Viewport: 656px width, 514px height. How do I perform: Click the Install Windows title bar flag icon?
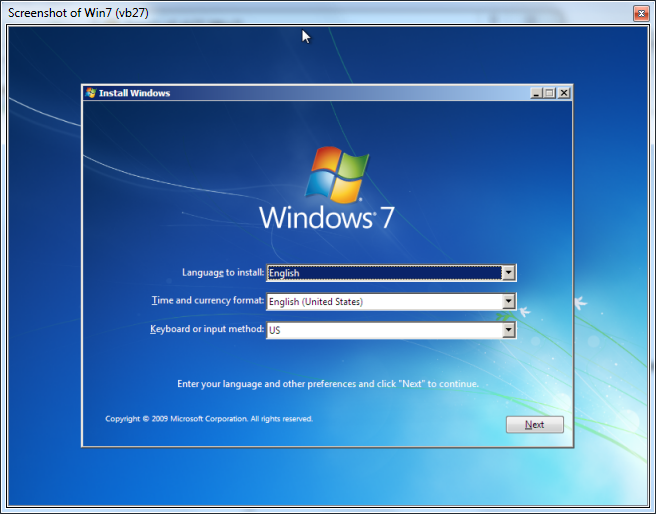(x=90, y=93)
